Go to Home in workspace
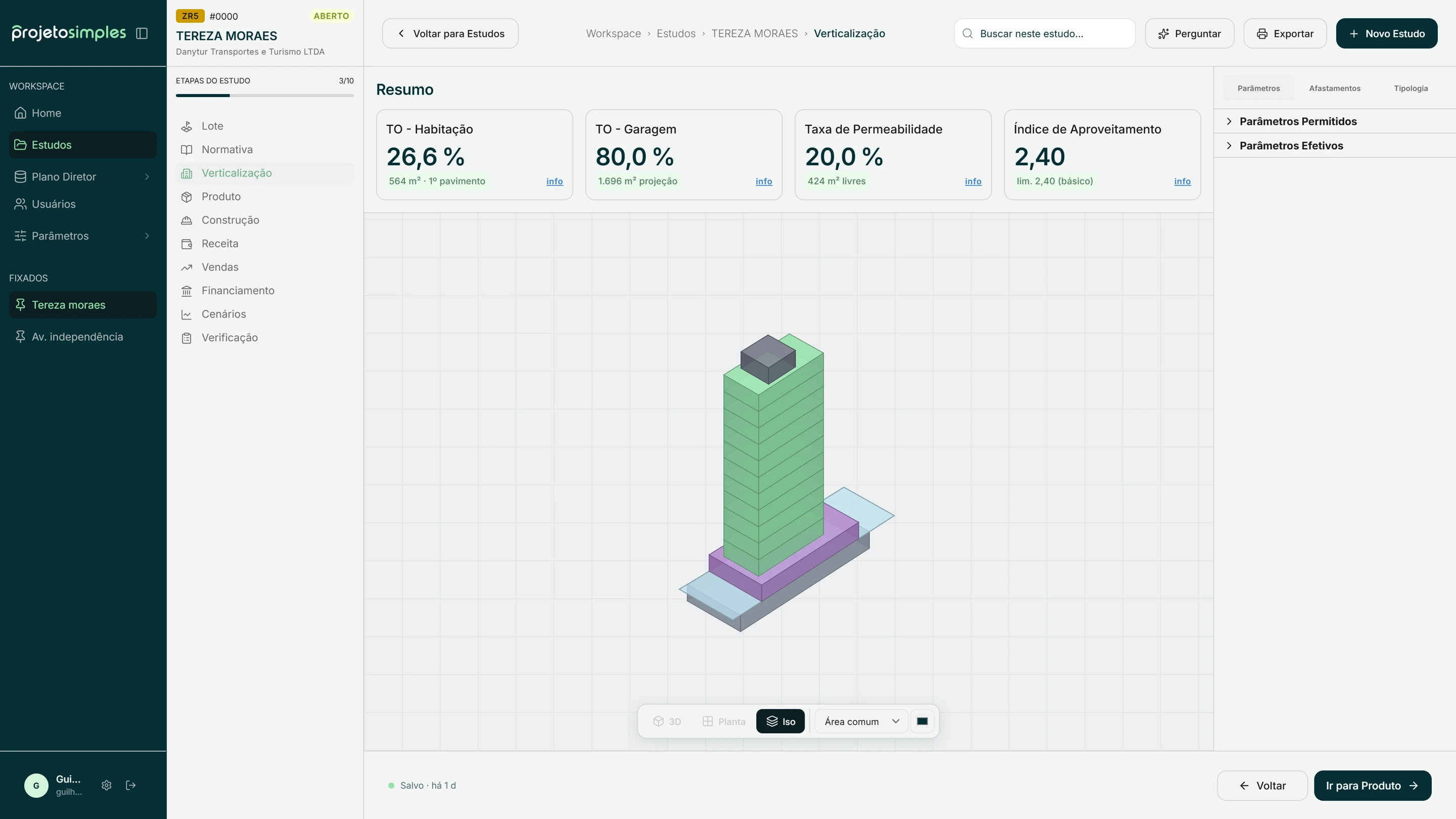This screenshot has width=1456, height=819. [x=82, y=113]
